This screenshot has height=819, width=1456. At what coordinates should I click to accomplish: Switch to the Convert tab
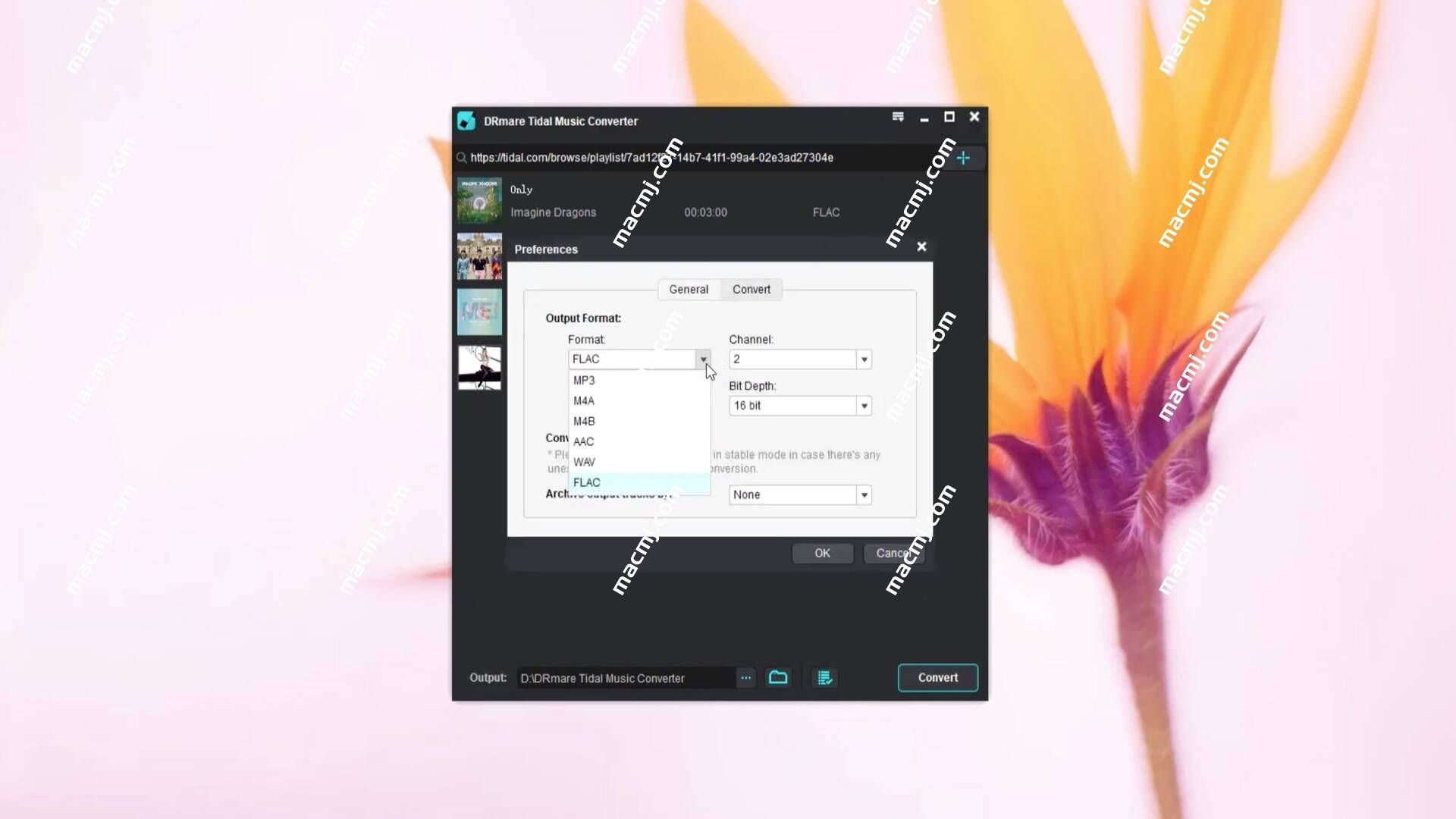752,290
